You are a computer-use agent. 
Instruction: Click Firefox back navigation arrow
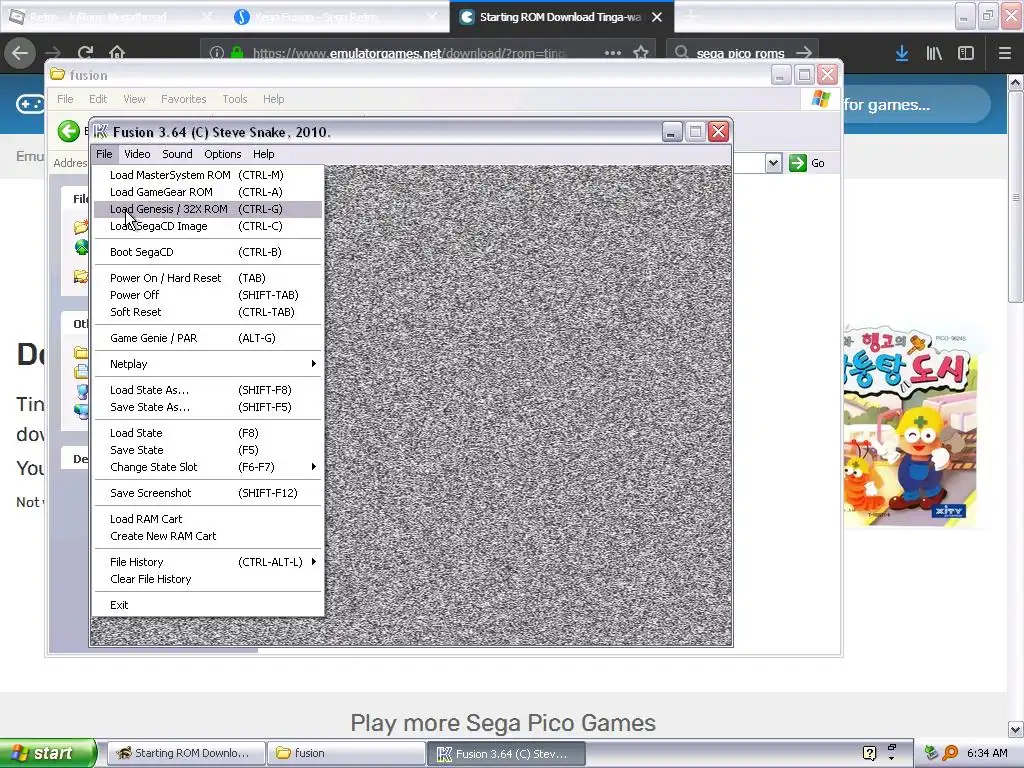20,53
